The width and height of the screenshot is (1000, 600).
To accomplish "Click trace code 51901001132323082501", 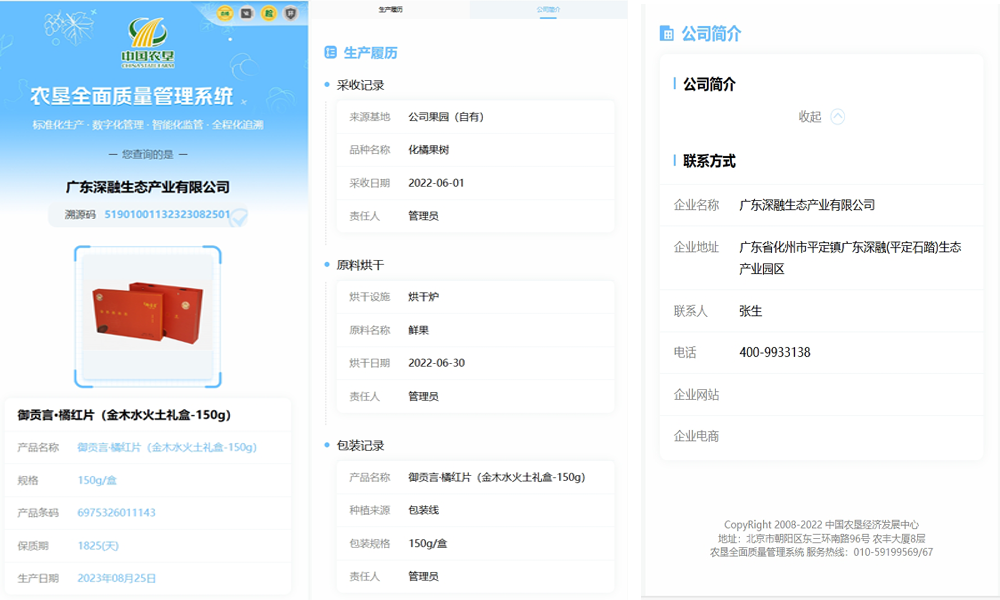I will pos(167,214).
